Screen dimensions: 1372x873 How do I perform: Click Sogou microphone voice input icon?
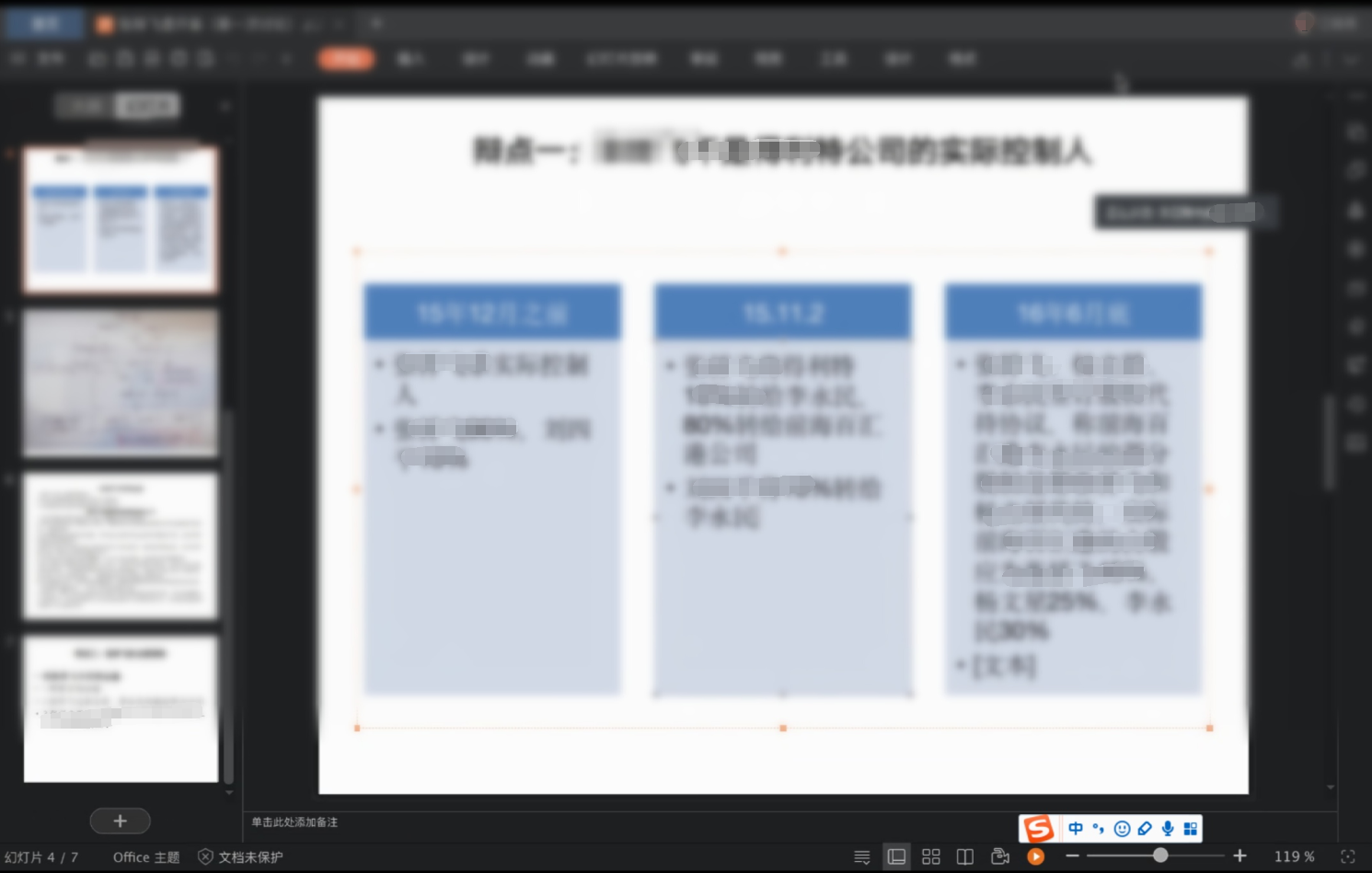[1168, 829]
